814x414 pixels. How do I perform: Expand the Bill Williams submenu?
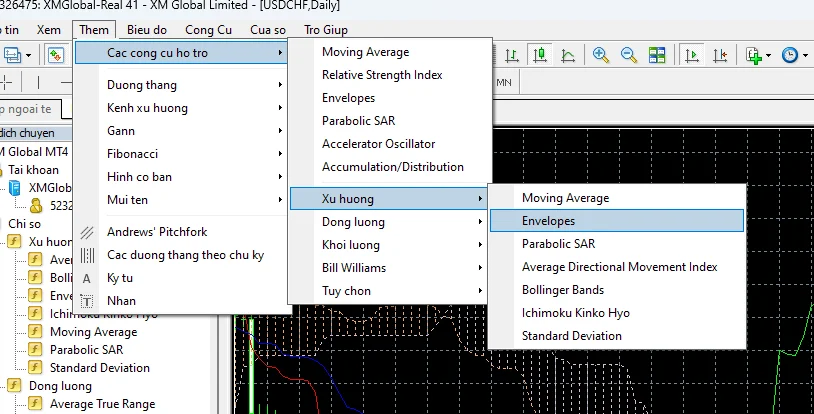(389, 268)
